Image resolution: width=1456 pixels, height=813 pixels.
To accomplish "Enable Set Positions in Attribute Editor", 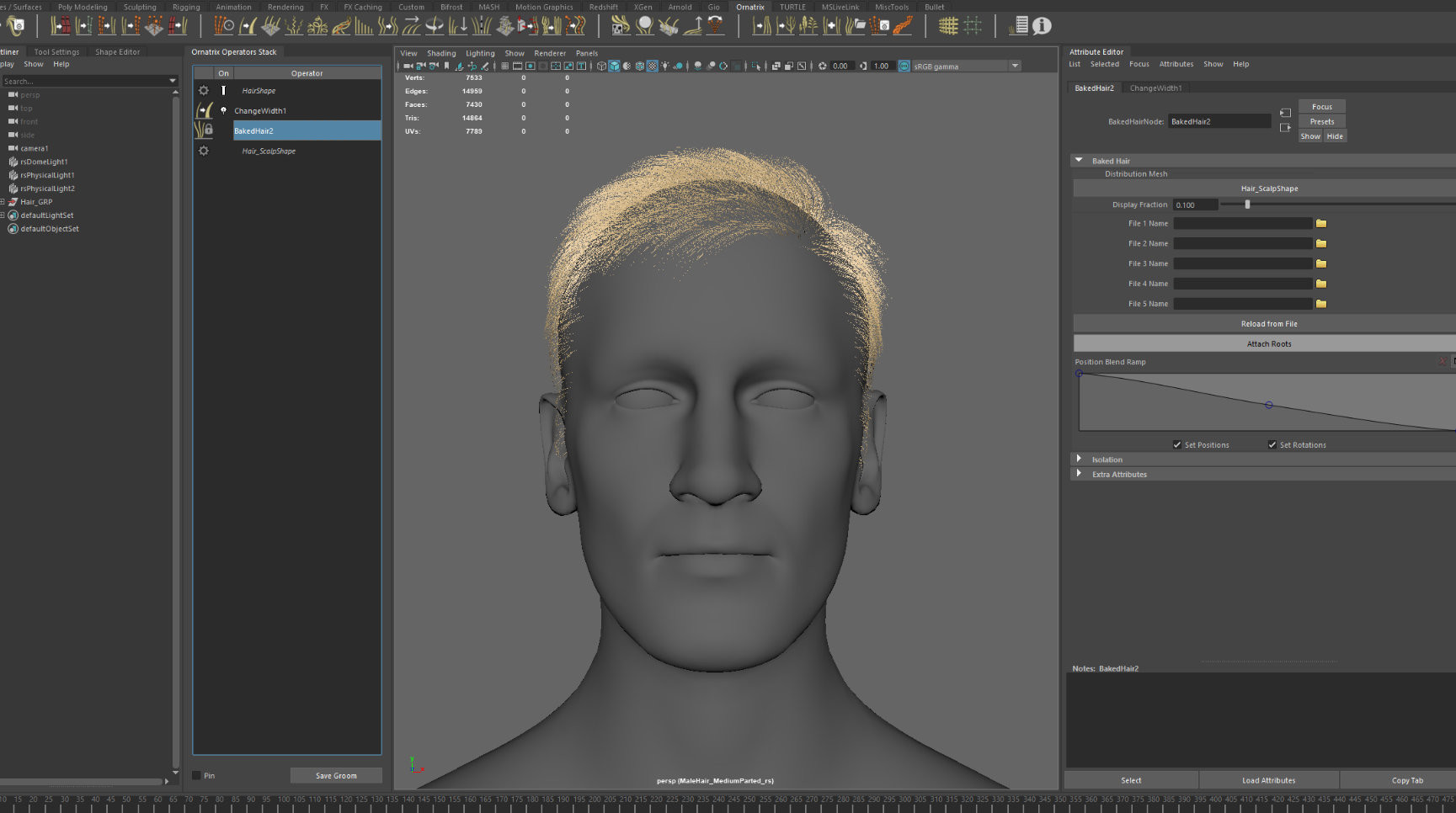I will [x=1176, y=444].
